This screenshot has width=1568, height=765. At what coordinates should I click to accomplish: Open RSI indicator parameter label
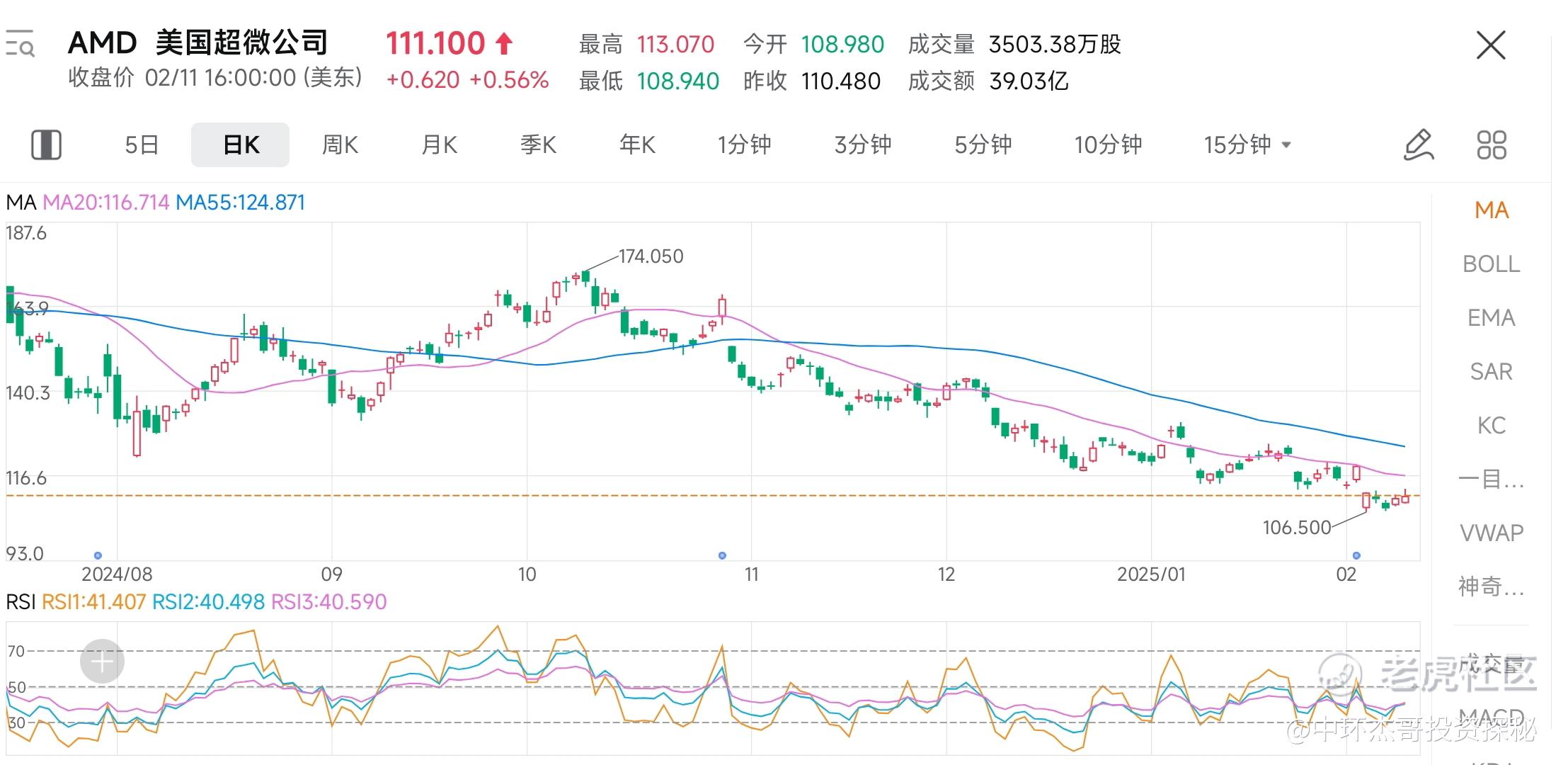[x=196, y=602]
